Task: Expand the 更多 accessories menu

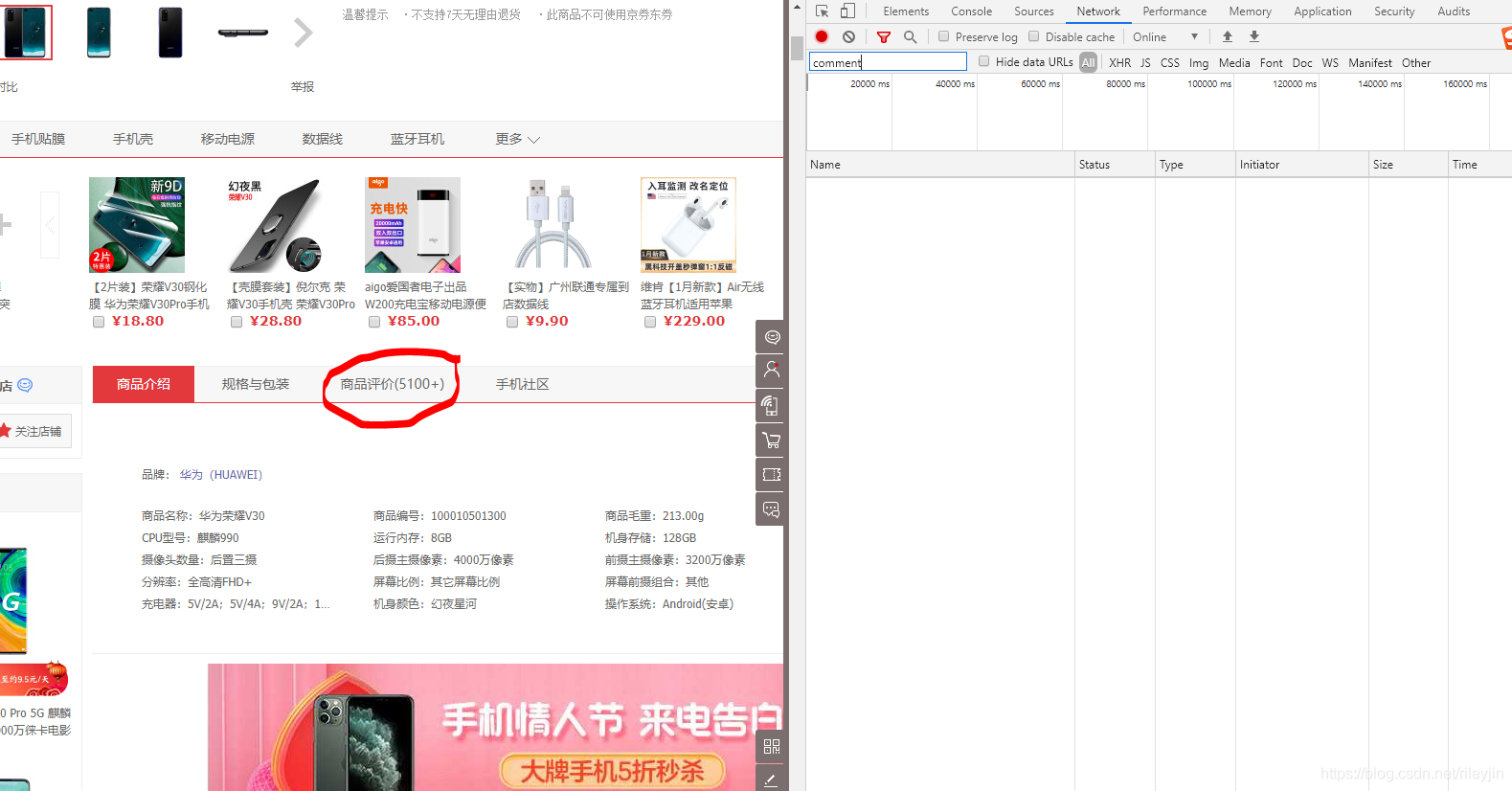Action: [517, 139]
